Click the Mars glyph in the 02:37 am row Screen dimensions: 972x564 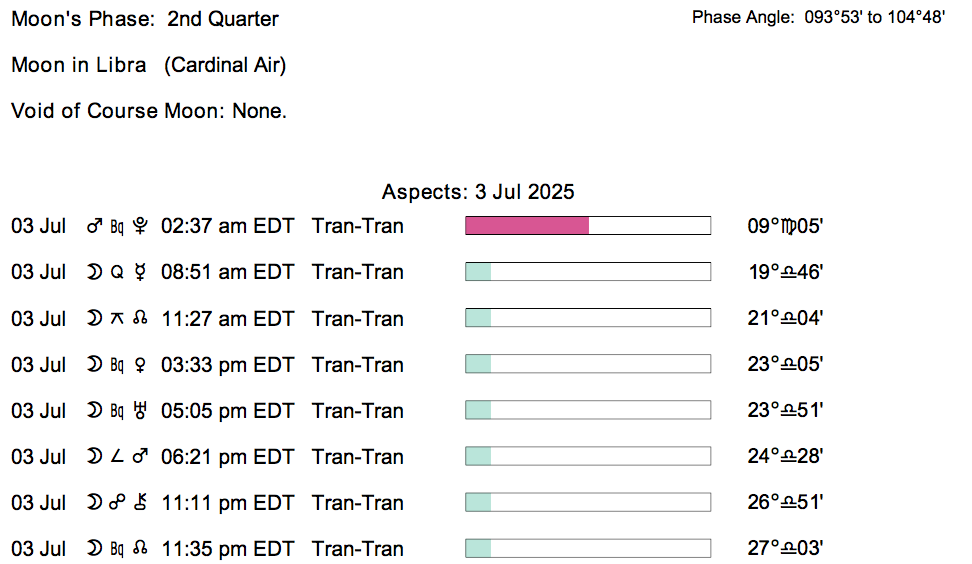point(95,226)
